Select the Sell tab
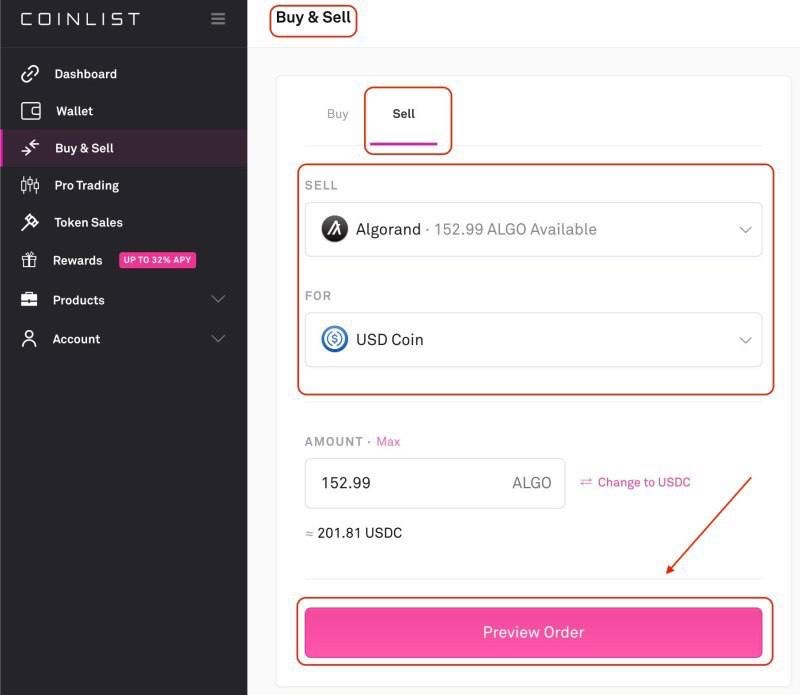The width and height of the screenshot is (800, 695). tap(404, 114)
